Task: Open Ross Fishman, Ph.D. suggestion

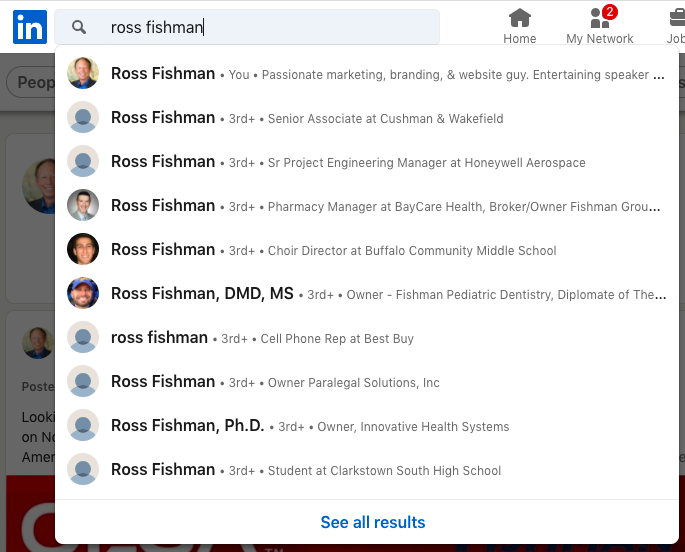Action: [x=367, y=426]
